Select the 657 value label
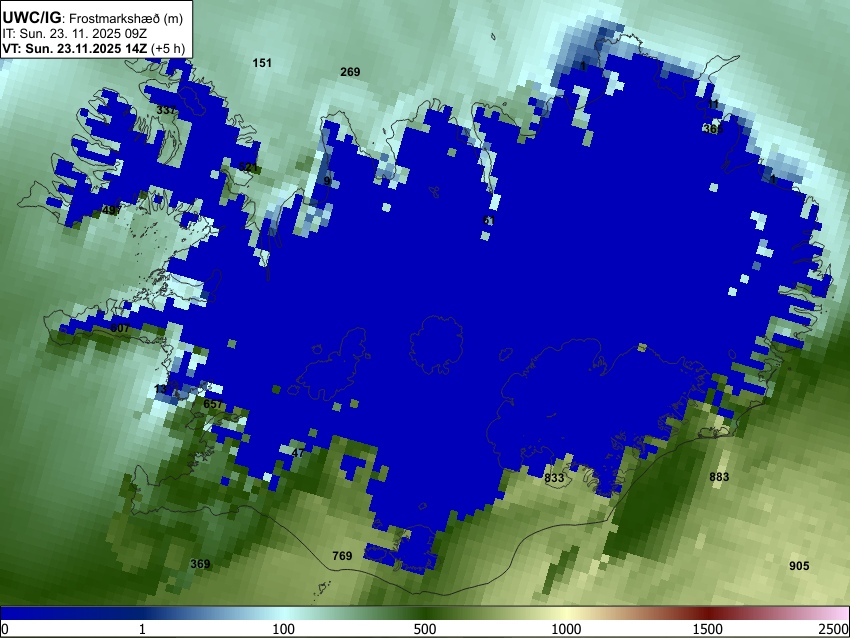This screenshot has width=850, height=638. [213, 404]
